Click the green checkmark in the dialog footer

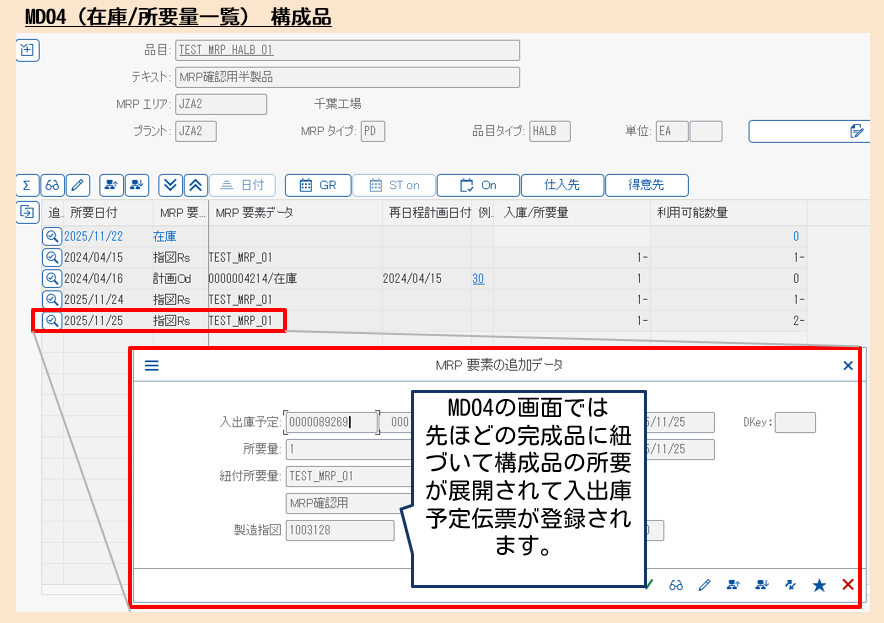coord(648,584)
